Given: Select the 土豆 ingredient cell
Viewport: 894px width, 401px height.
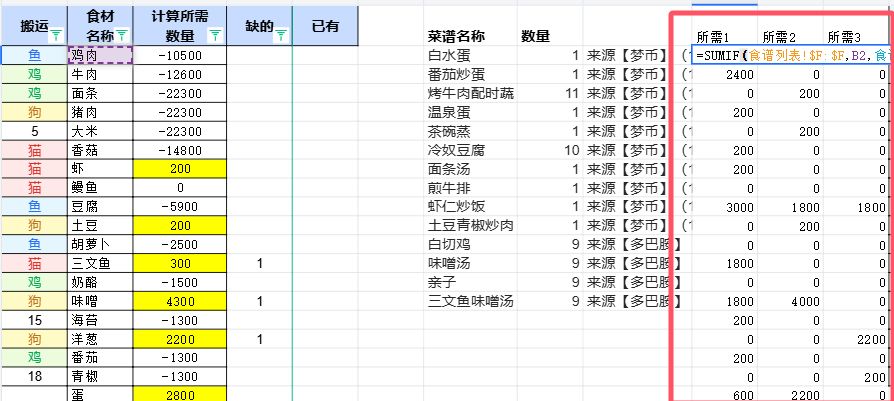Looking at the screenshot, I should pyautogui.click(x=100, y=225).
